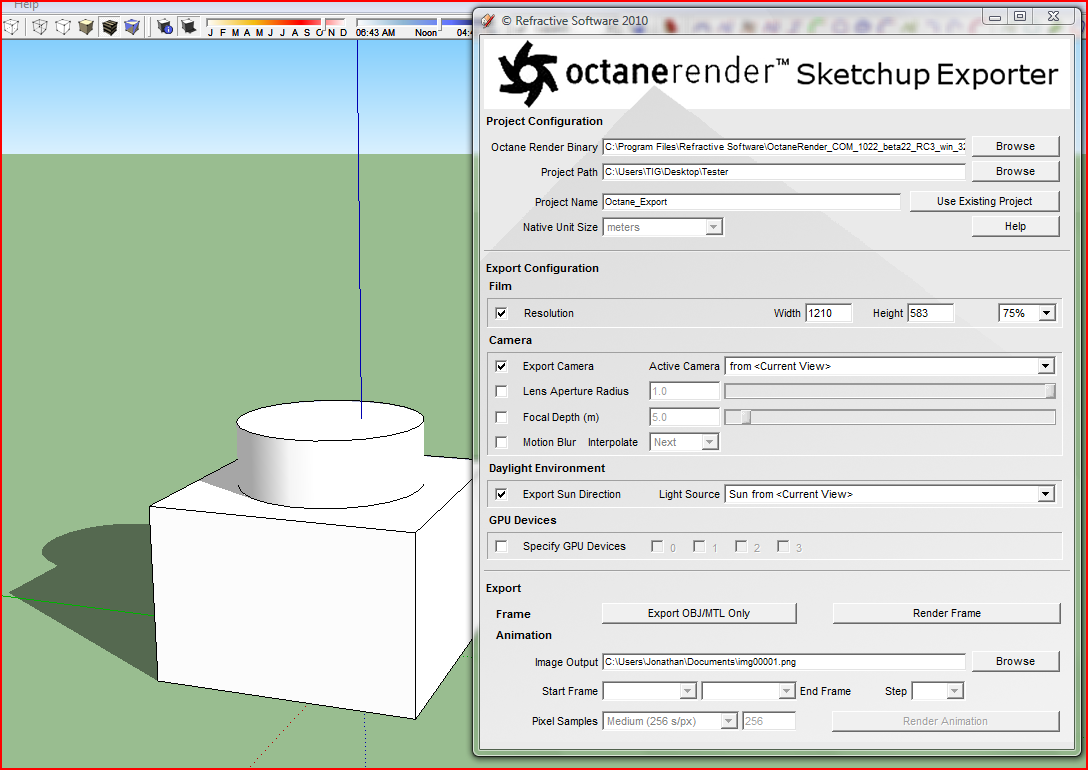Click the Octane Render Binary path field
The image size is (1088, 770).
[x=783, y=146]
